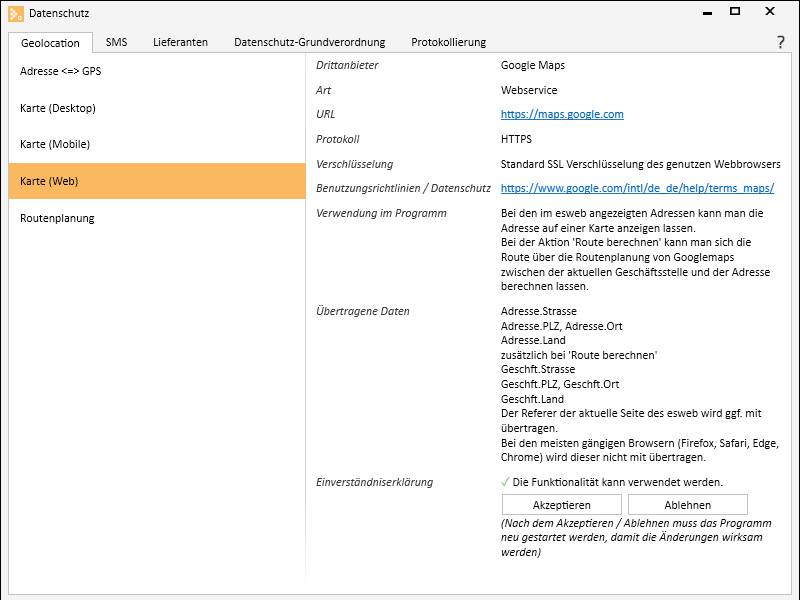Show the Protokollierung tab
The height and width of the screenshot is (600, 800).
(448, 42)
